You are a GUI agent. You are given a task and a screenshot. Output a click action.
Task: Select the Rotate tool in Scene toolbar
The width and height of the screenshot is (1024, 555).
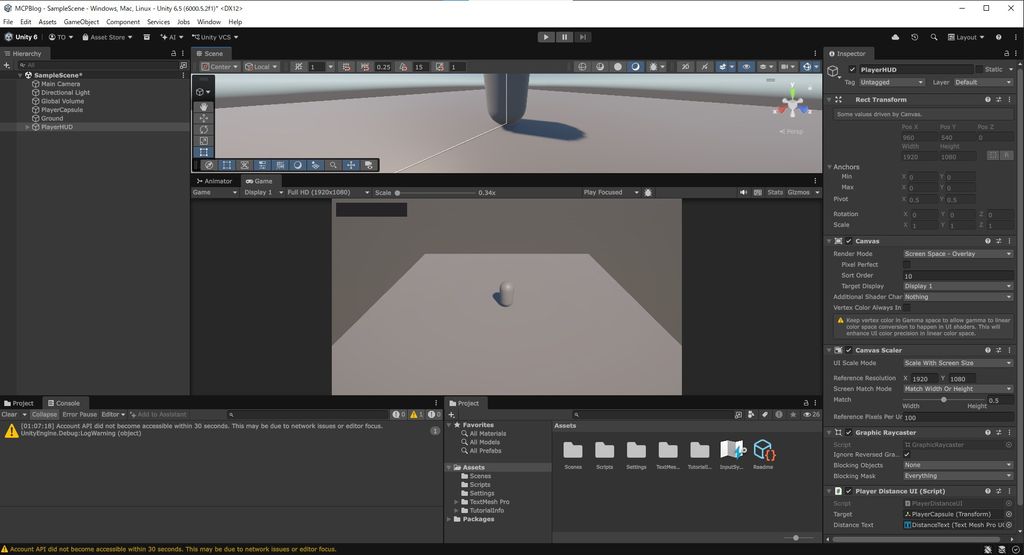coord(204,129)
